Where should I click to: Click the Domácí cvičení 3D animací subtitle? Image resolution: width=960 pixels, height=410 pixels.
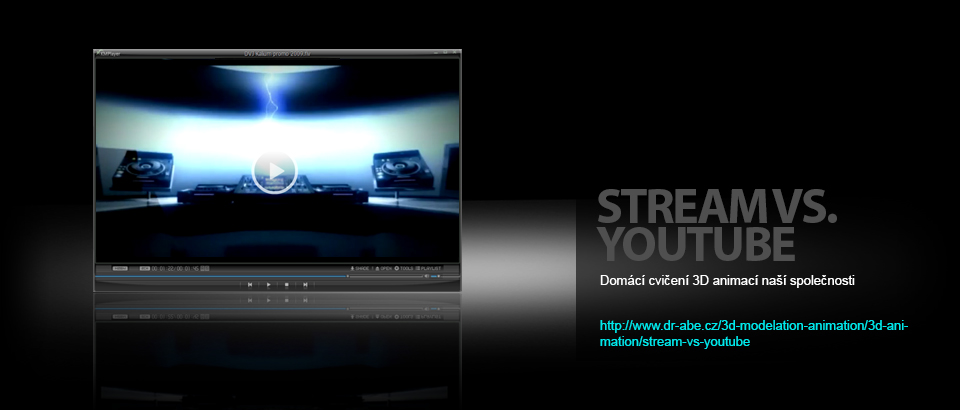click(x=727, y=281)
